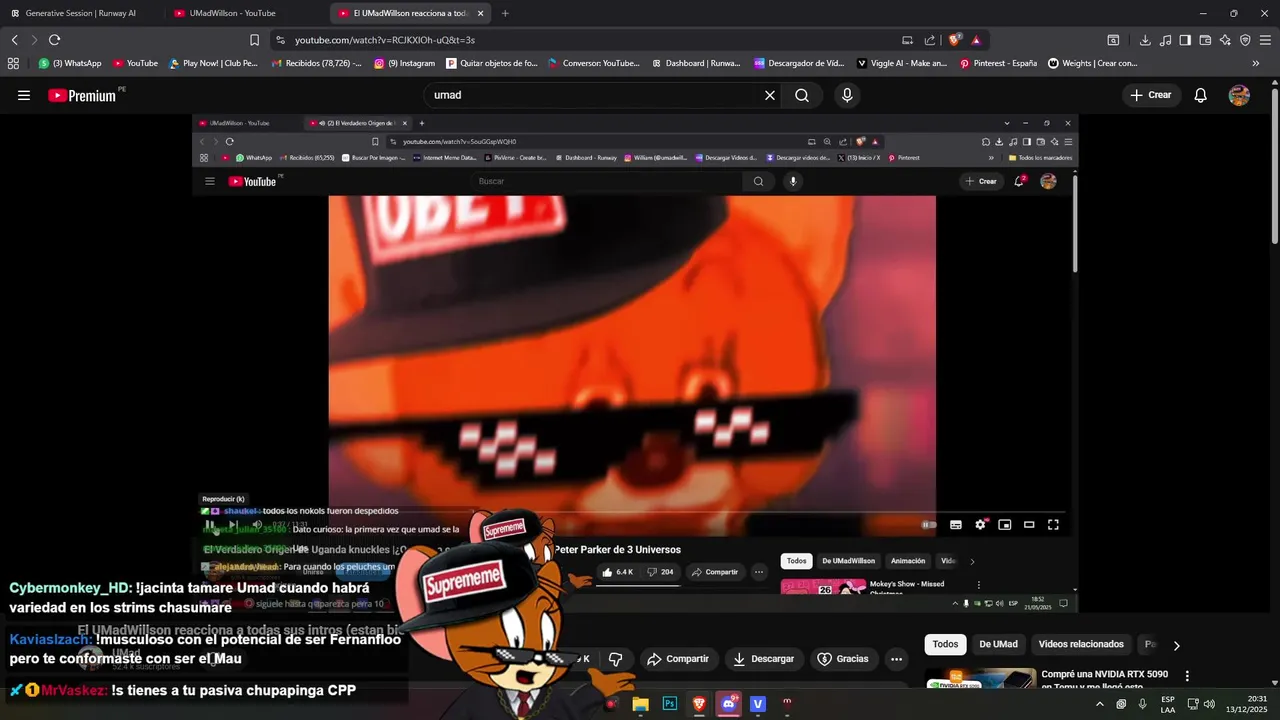
Task: Click the Crear button
Action: pyautogui.click(x=1150, y=95)
